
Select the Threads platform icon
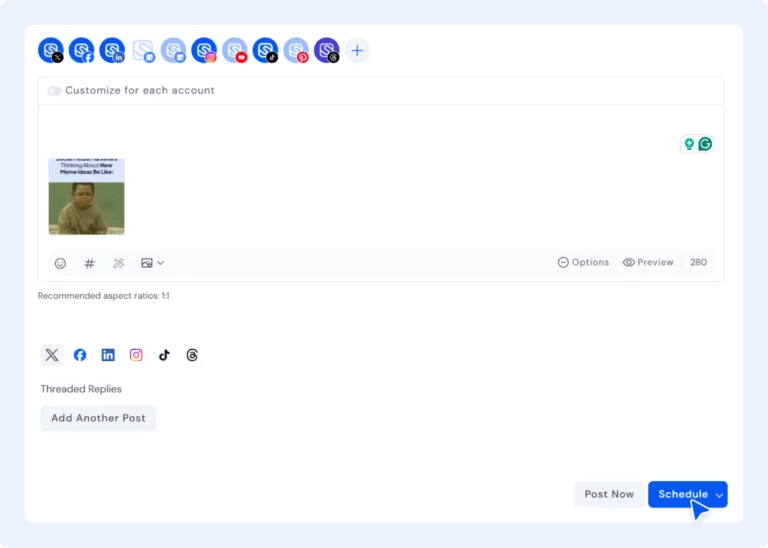pos(192,355)
